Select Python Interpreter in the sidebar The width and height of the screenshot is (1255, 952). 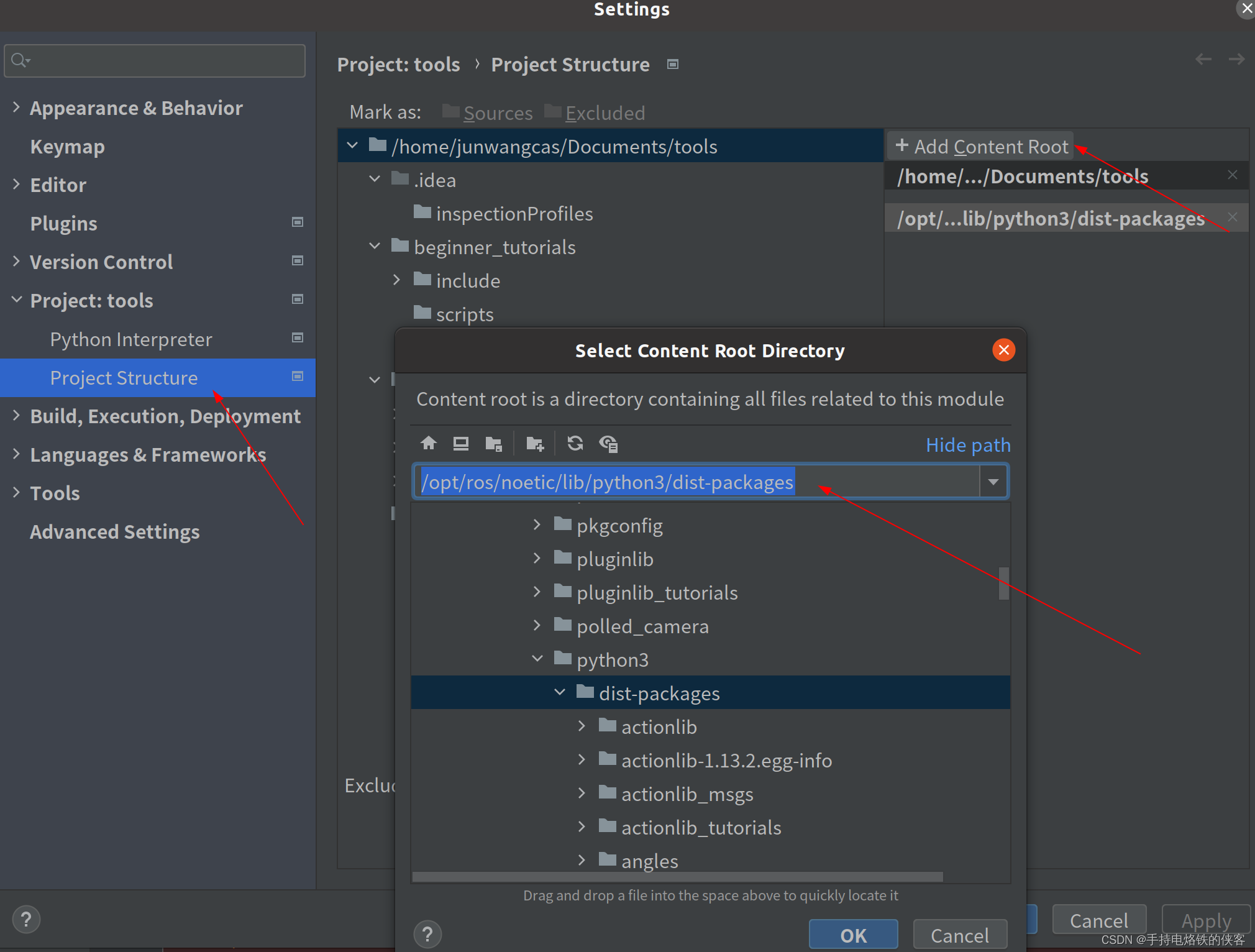[130, 339]
